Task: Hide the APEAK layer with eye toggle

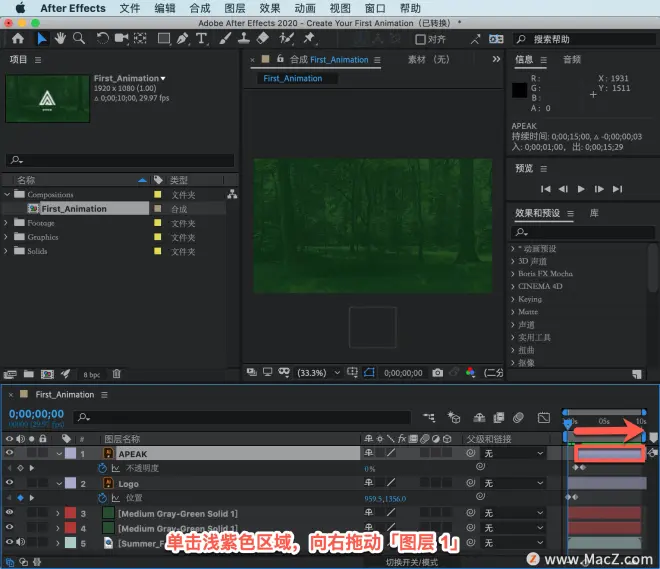Action: tap(9, 453)
